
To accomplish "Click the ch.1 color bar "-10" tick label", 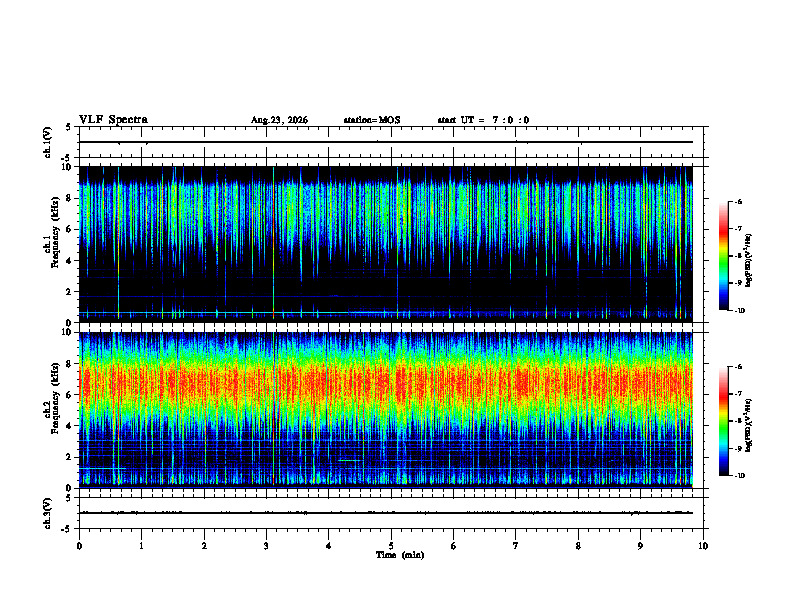I will pyautogui.click(x=739, y=311).
